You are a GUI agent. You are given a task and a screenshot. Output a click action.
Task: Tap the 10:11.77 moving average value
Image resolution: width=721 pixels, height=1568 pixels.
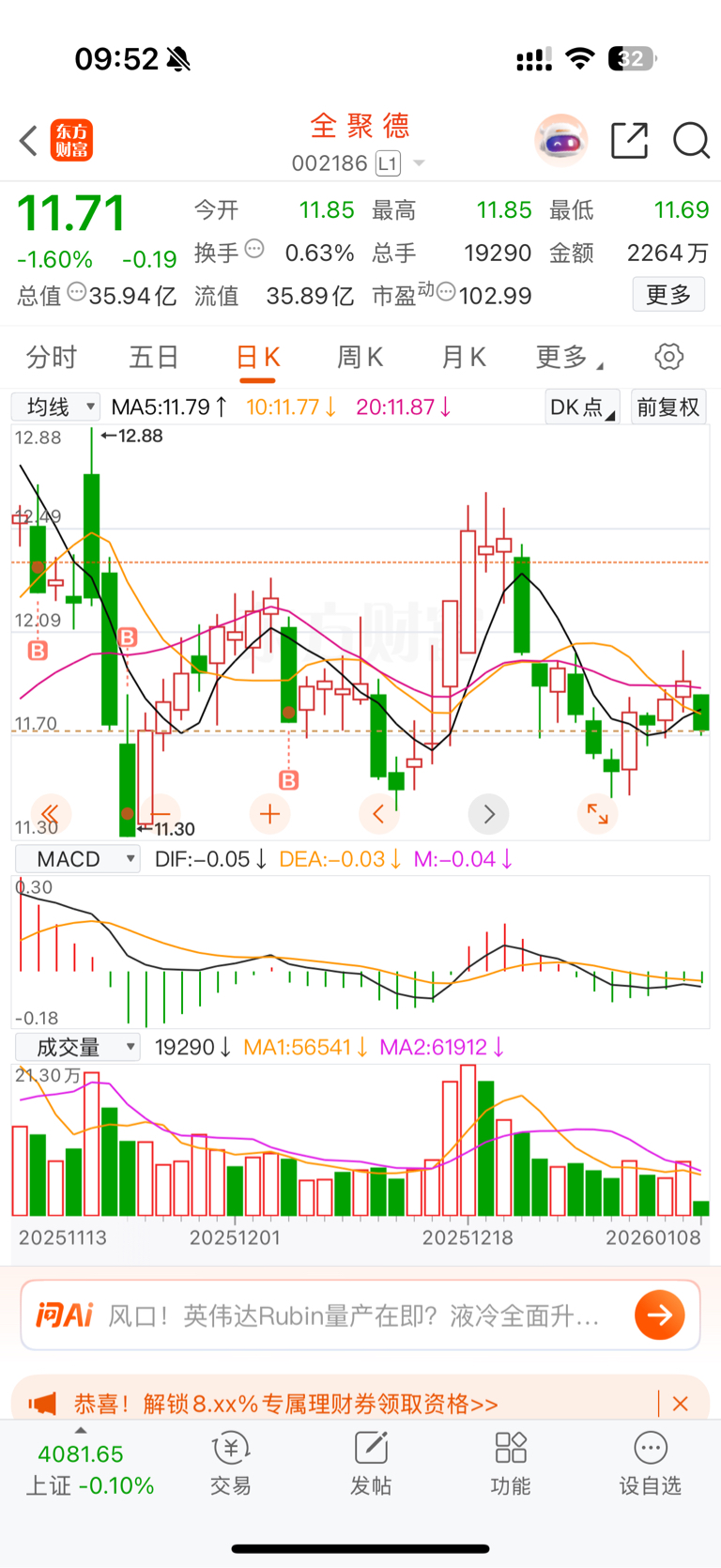[x=291, y=407]
